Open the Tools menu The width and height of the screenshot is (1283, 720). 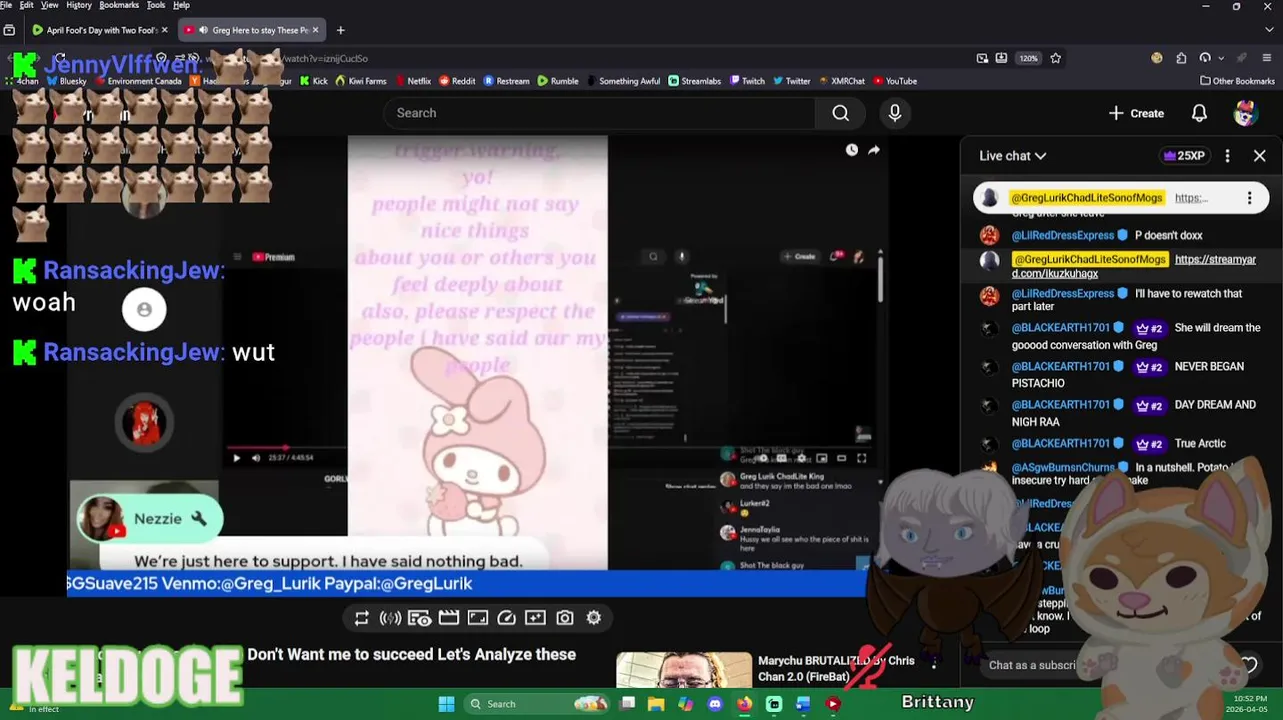156,5
